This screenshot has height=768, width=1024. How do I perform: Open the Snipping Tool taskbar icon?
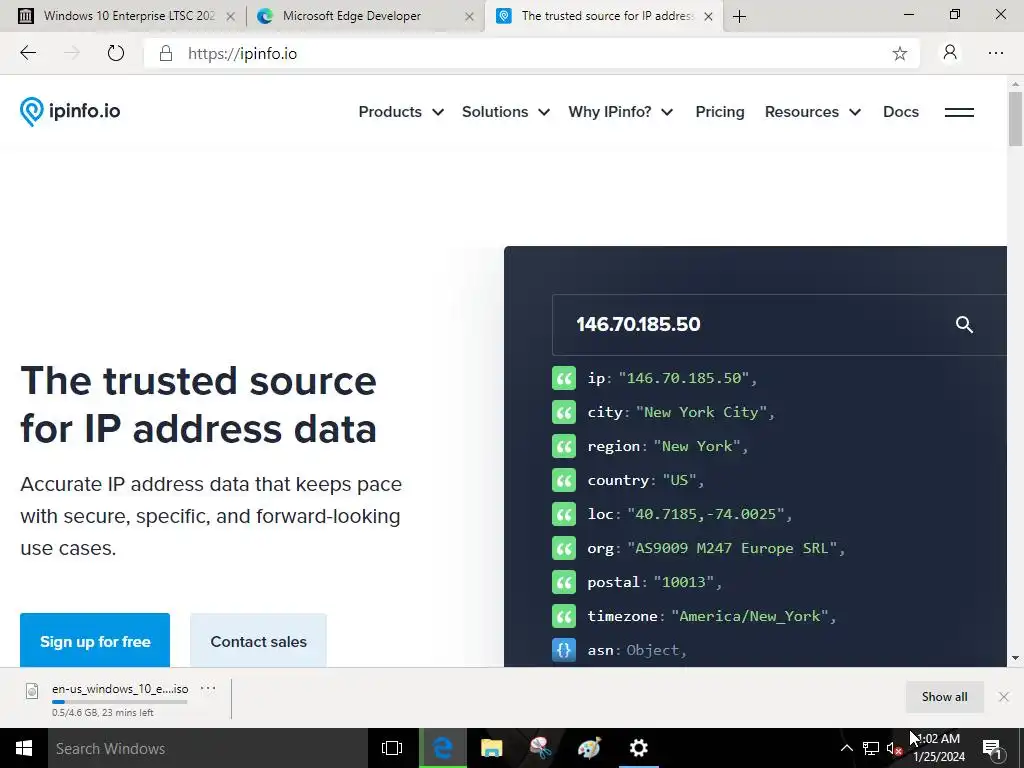tap(541, 748)
